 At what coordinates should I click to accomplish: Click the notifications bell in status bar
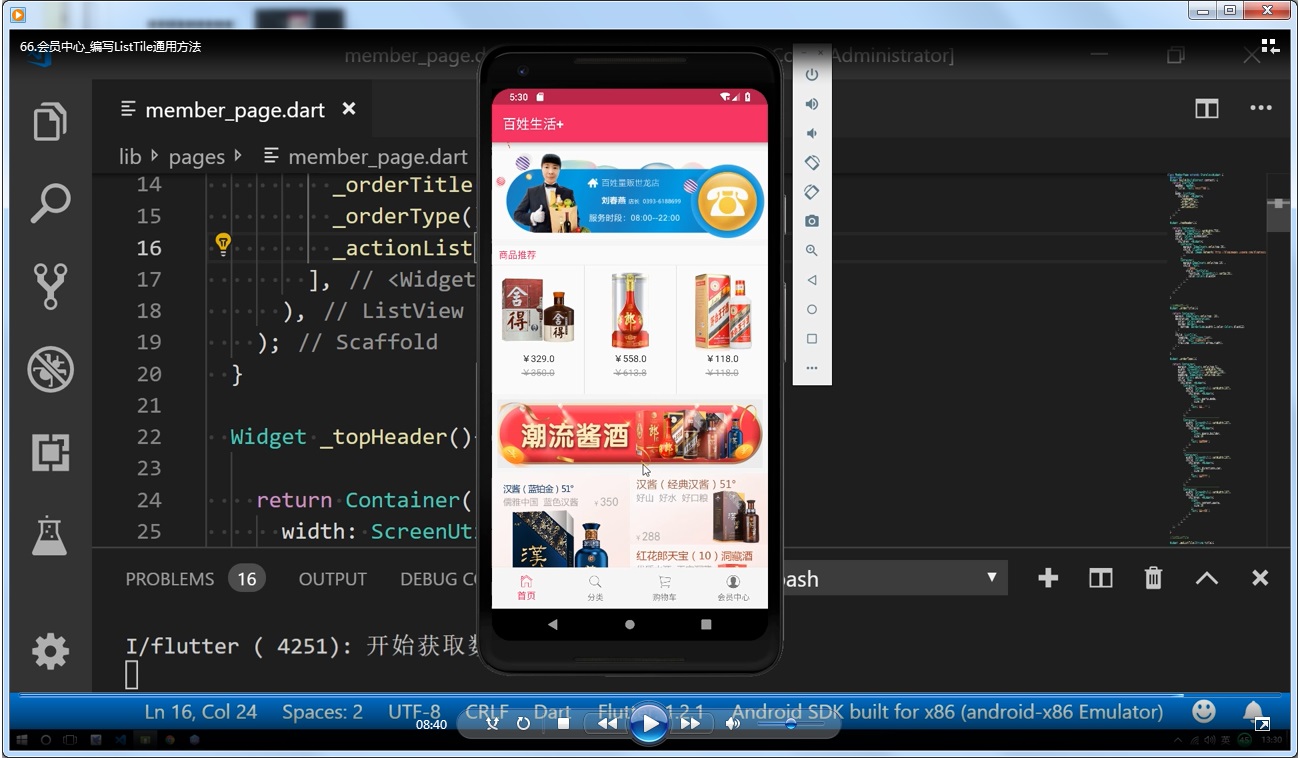(x=1252, y=711)
